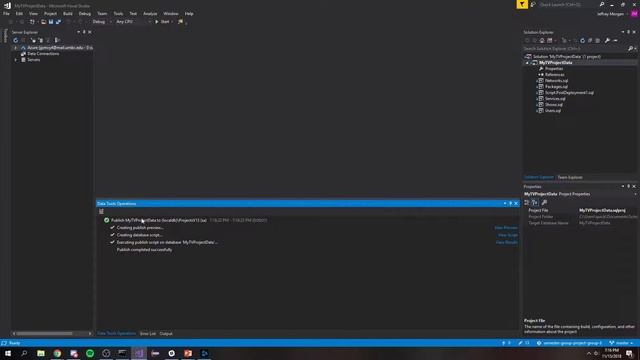Image resolution: width=640 pixels, height=360 pixels.
Task: Click the feedback notification flag icon
Action: pyautogui.click(x=522, y=4)
